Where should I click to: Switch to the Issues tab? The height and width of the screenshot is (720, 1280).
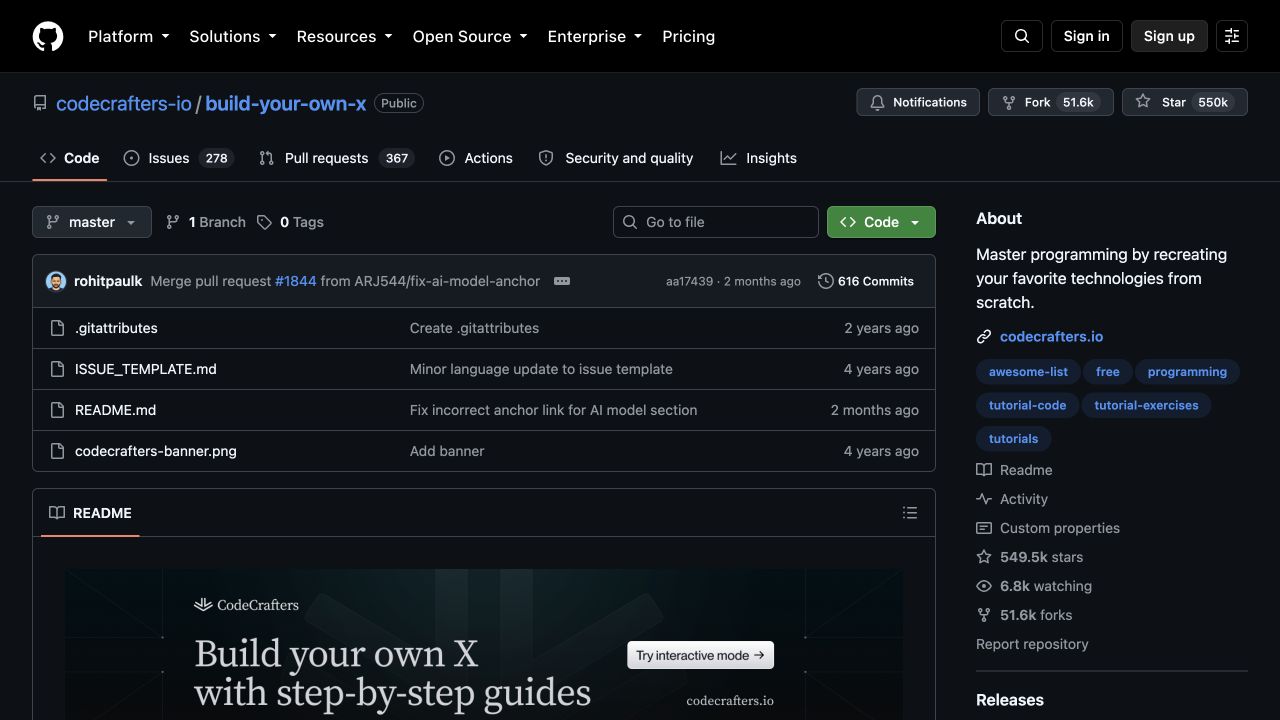pos(179,158)
